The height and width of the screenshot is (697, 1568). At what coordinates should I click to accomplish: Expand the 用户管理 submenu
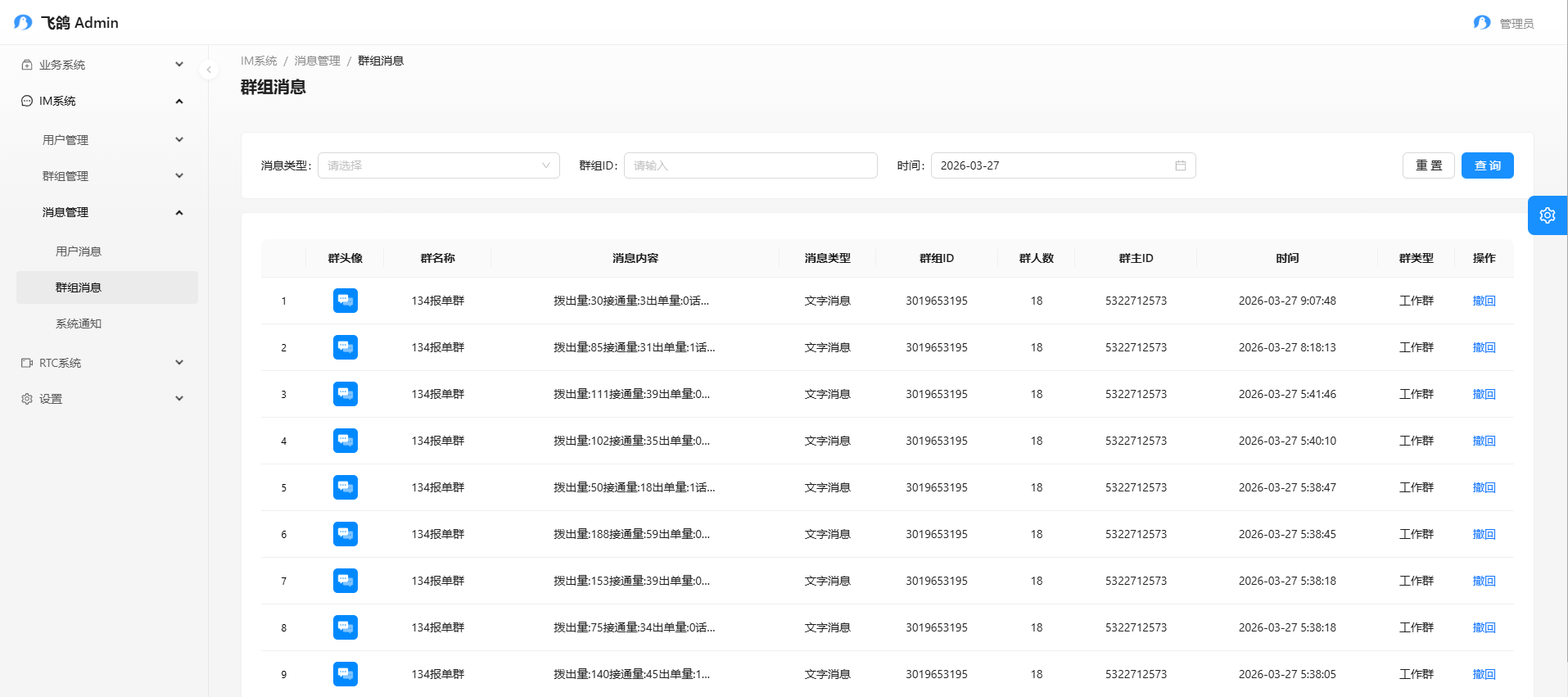point(111,140)
